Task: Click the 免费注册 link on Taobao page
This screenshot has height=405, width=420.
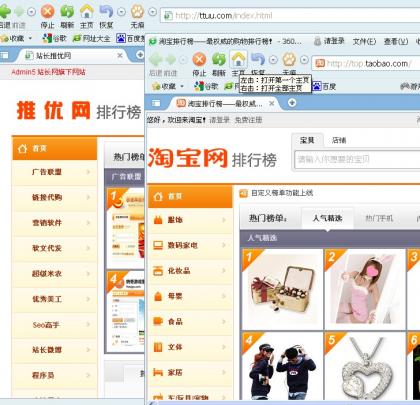Action: click(248, 120)
